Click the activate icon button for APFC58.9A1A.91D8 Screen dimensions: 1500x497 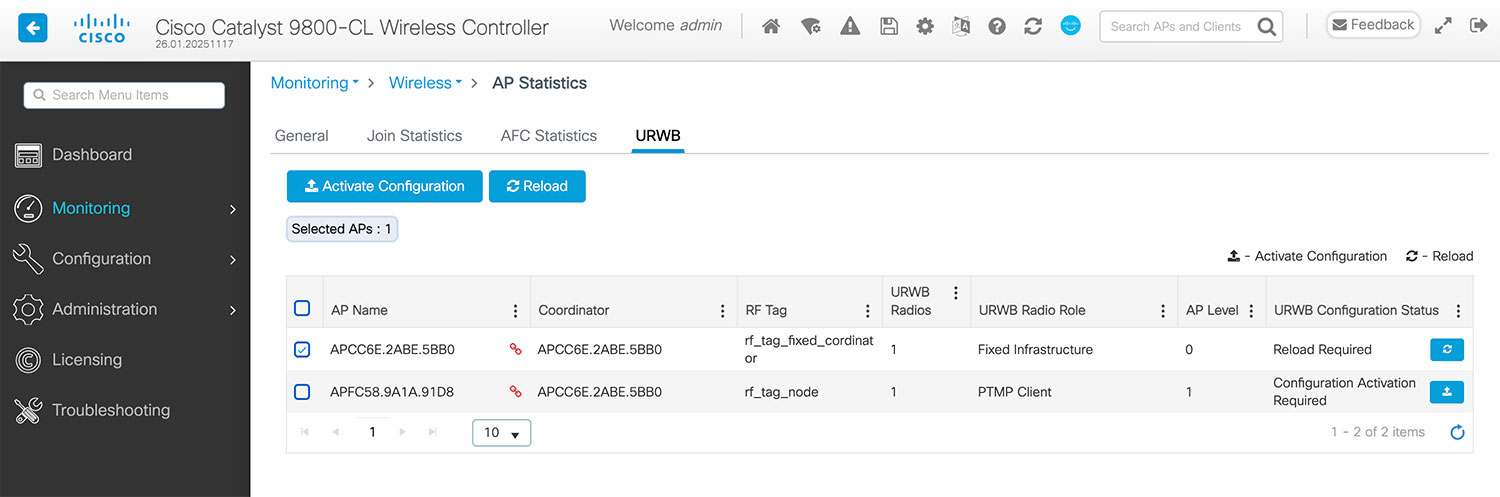pyautogui.click(x=1447, y=392)
